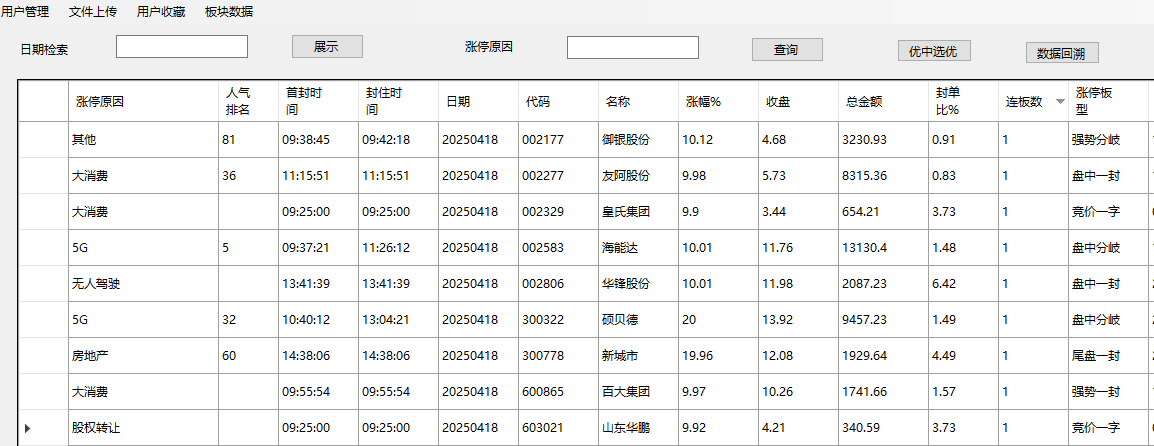
Task: Sort by the 封单比% column header
Action: tap(963, 102)
